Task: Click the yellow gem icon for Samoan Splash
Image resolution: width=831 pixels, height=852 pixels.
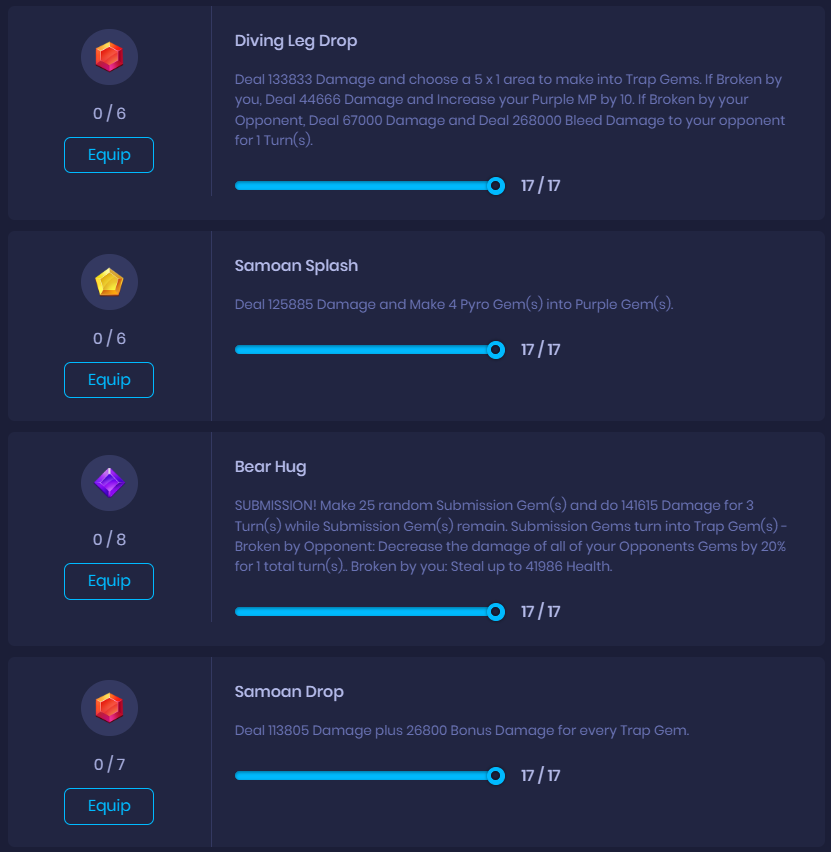Action: (109, 282)
